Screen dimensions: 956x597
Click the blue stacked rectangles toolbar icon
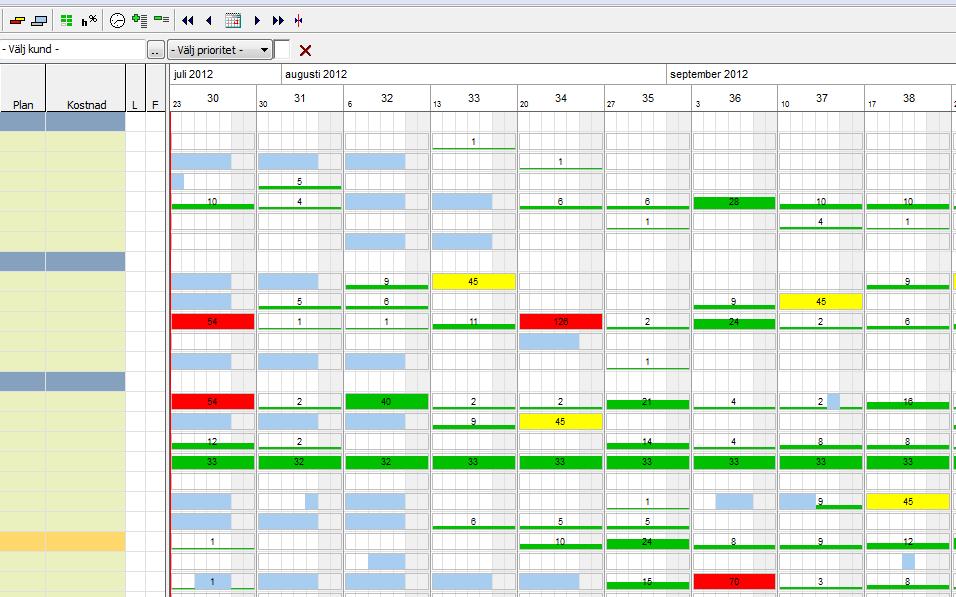pos(39,21)
